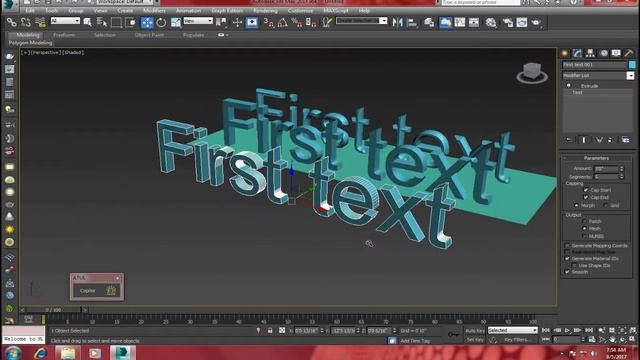The image size is (640, 360).
Task: Open the Hierarchy command panel tab
Action: coord(591,53)
